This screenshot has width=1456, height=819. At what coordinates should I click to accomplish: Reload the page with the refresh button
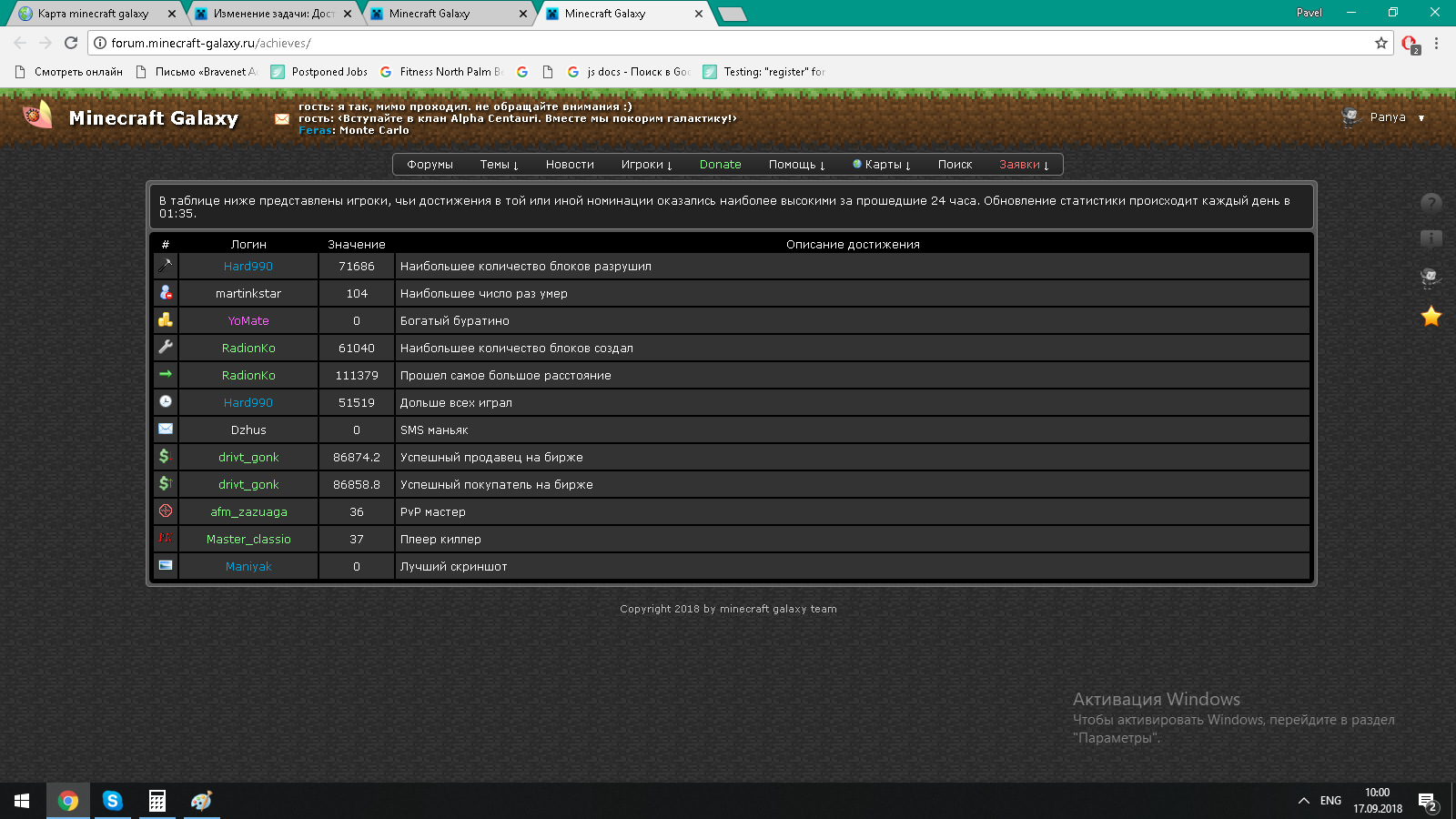[x=71, y=43]
